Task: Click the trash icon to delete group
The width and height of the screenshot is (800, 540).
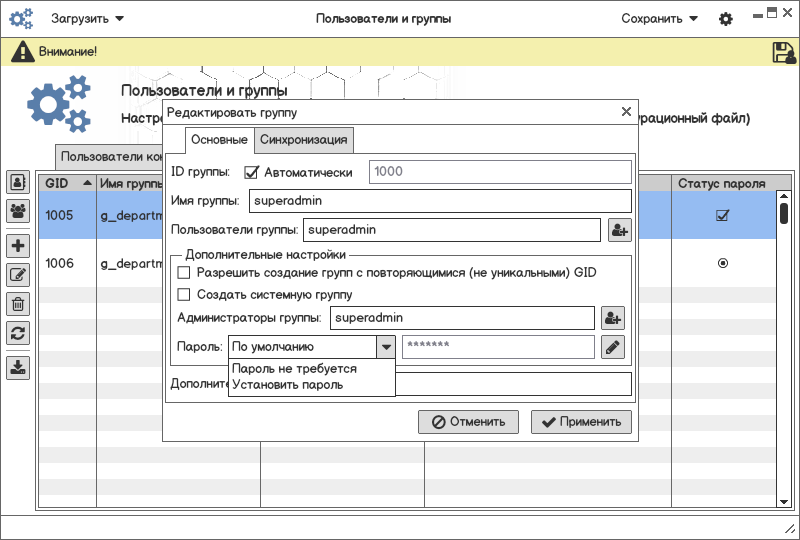Action: point(18,304)
